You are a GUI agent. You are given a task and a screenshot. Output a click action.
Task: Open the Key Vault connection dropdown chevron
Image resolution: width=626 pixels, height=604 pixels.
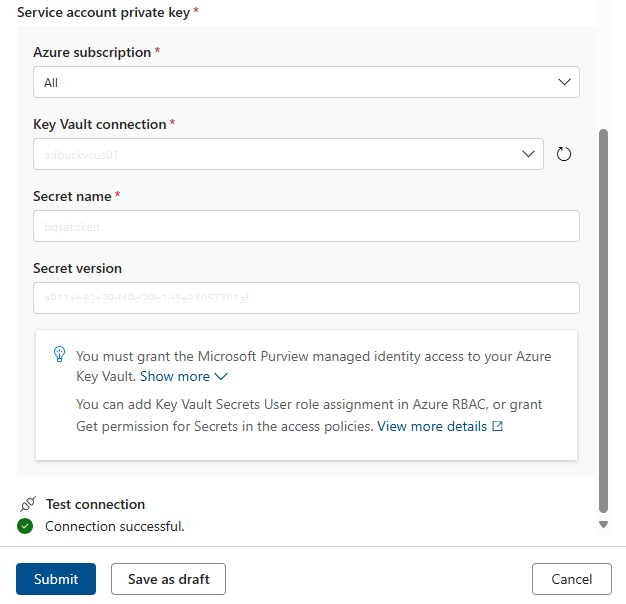[x=529, y=154]
